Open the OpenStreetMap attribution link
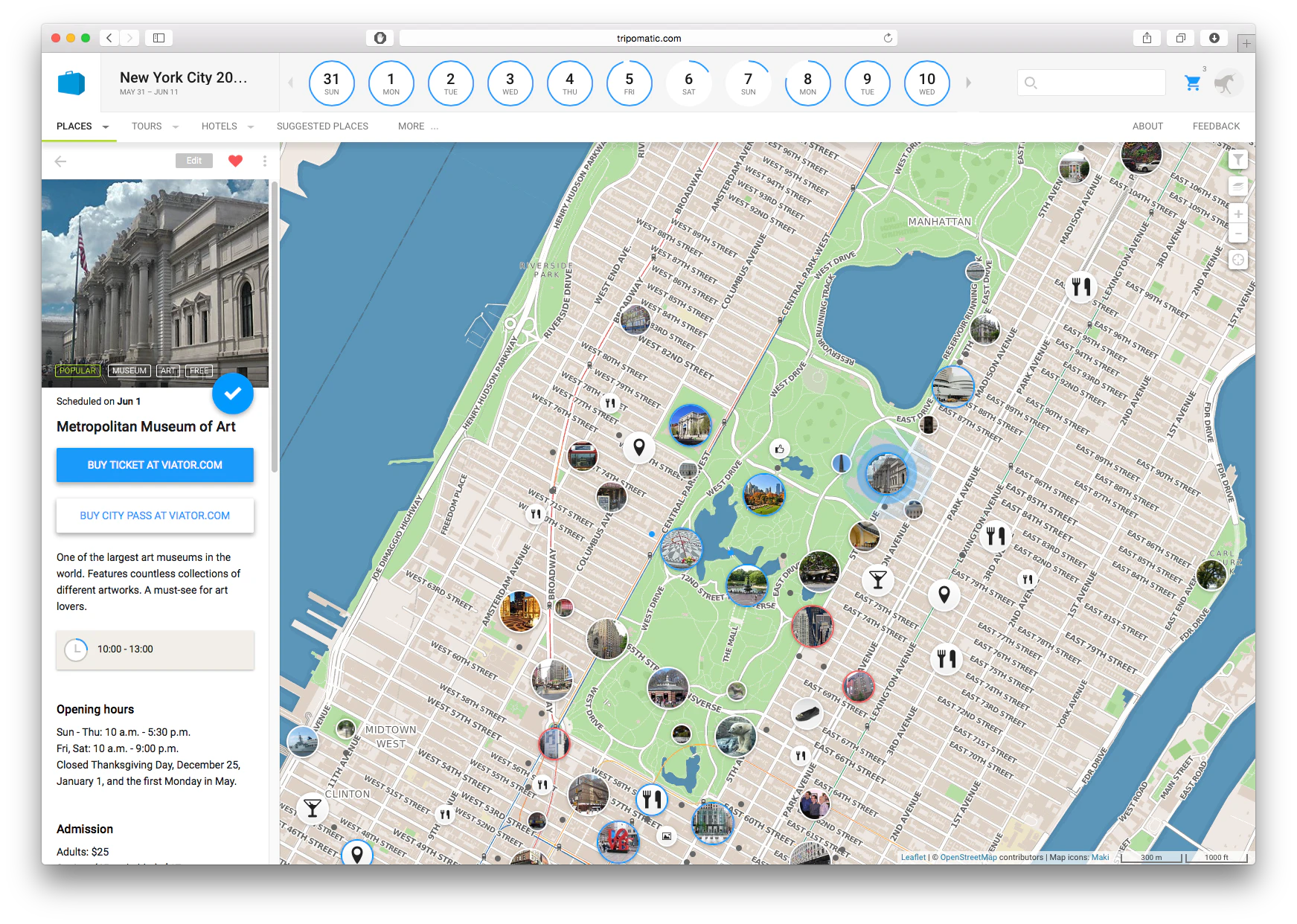 968,857
